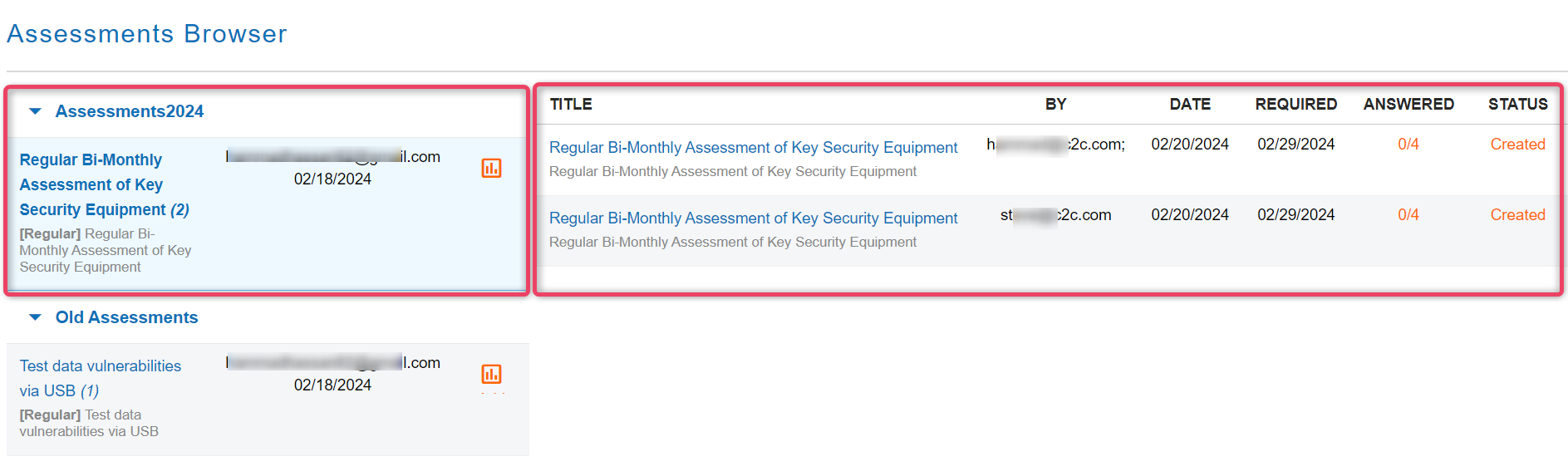Image resolution: width=1568 pixels, height=471 pixels.
Task: Sort by REQUIRED column header
Action: pos(1295,104)
